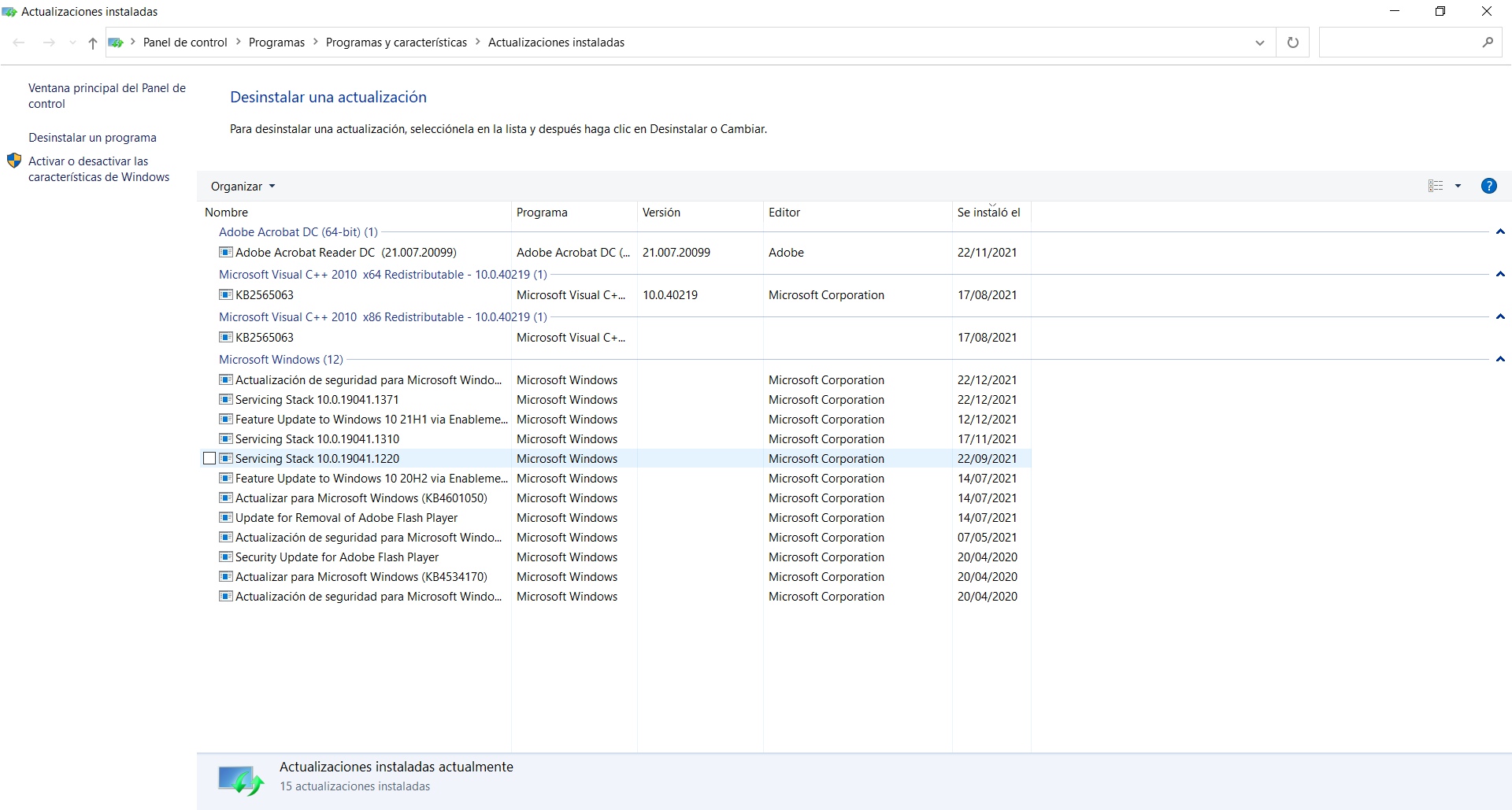This screenshot has height=810, width=1512.
Task: Sort by the Versión column header
Action: tap(700, 213)
